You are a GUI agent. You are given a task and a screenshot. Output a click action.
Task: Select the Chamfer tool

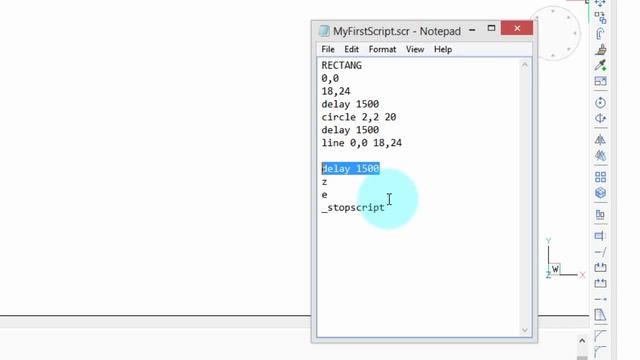pos(600,336)
